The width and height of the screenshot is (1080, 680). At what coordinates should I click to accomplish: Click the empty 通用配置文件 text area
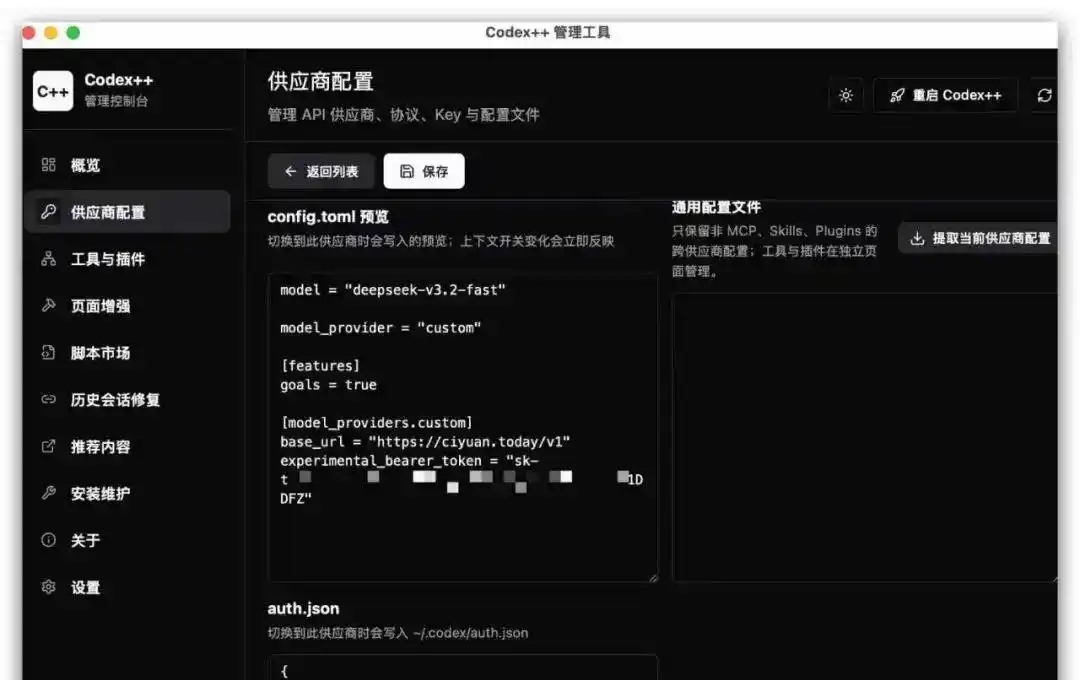[864, 437]
